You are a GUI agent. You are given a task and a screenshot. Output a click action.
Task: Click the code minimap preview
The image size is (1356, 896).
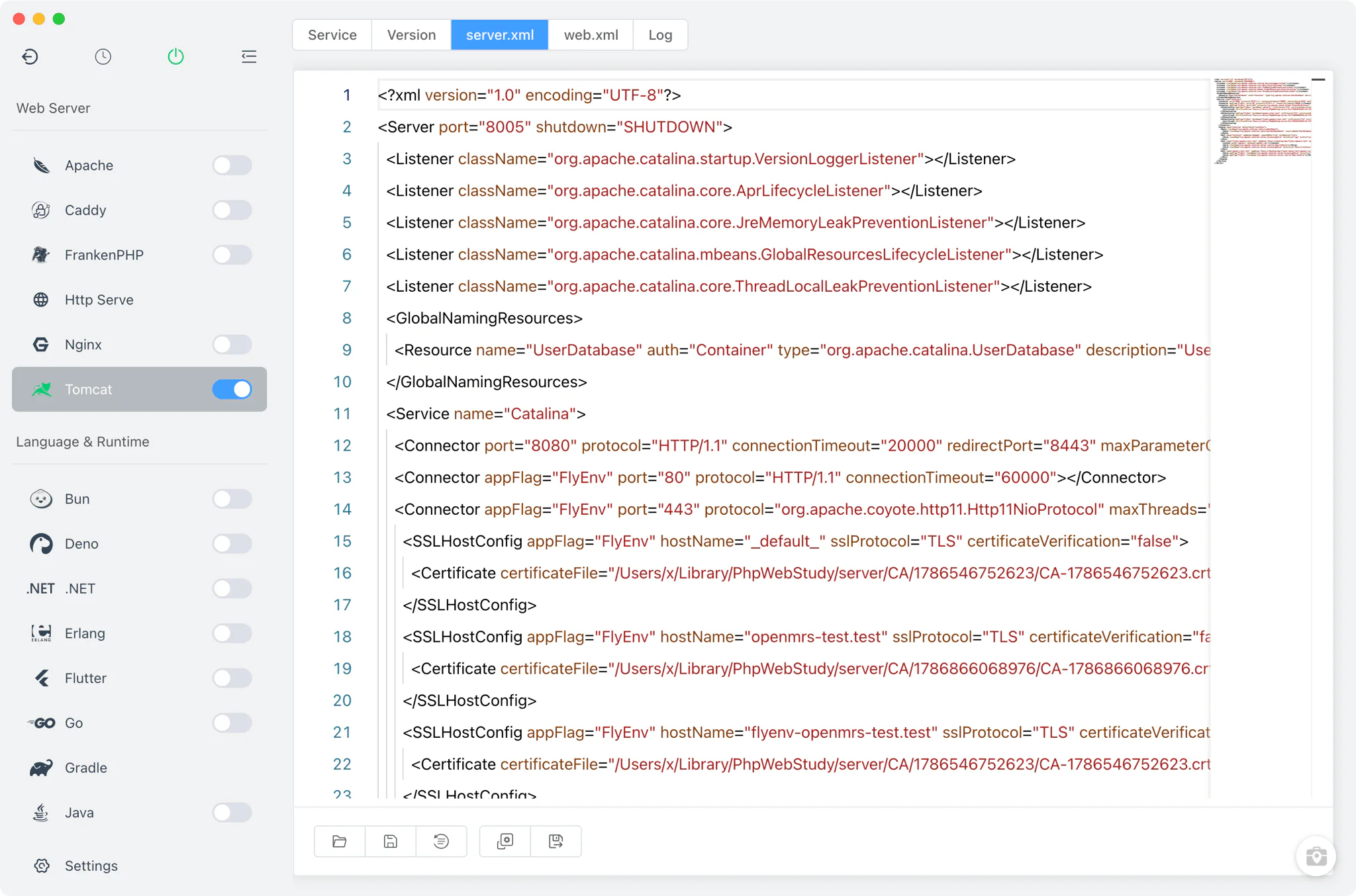click(x=1262, y=120)
